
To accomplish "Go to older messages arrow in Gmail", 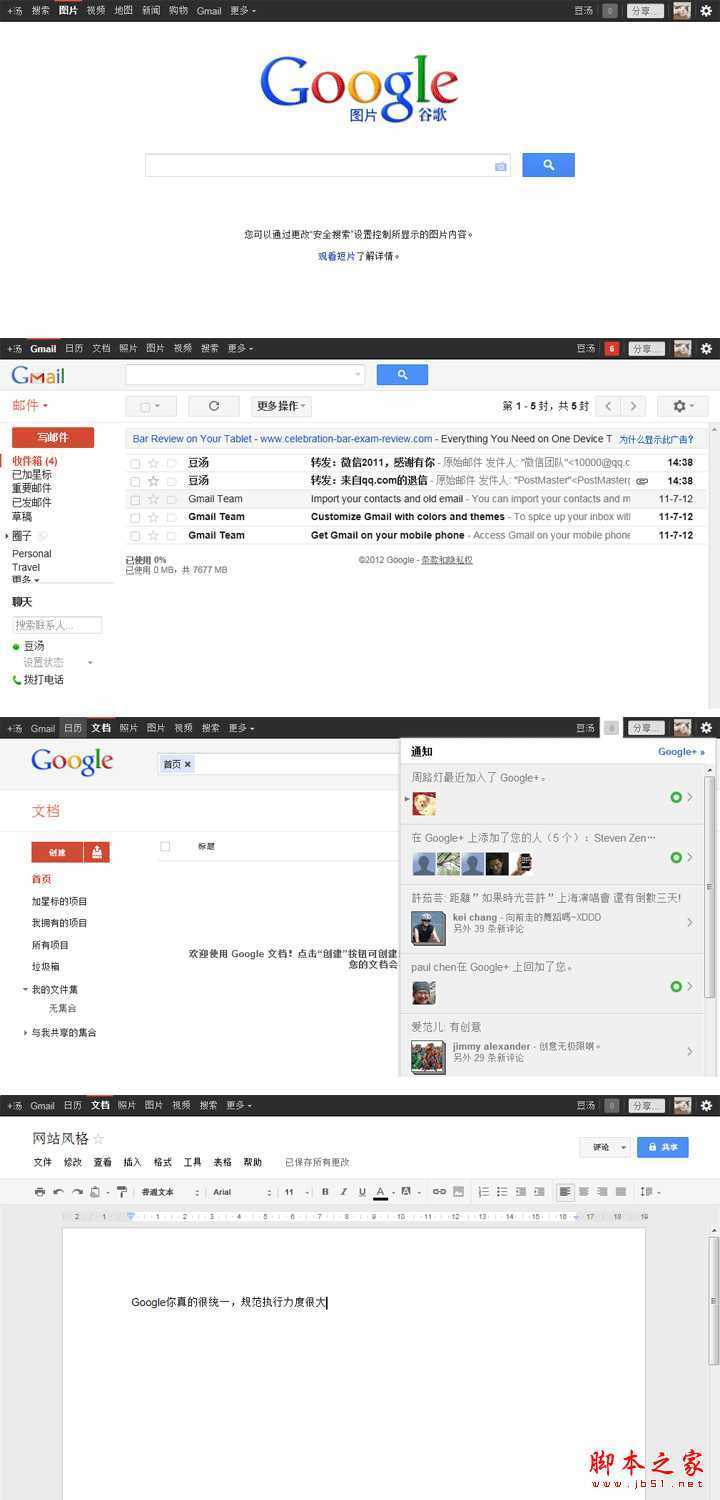I will click(632, 406).
